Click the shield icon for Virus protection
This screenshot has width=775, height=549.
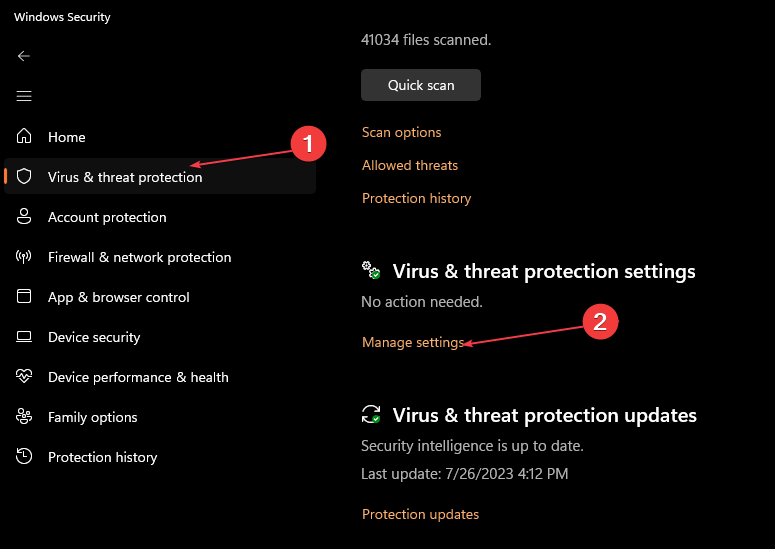click(x=24, y=176)
